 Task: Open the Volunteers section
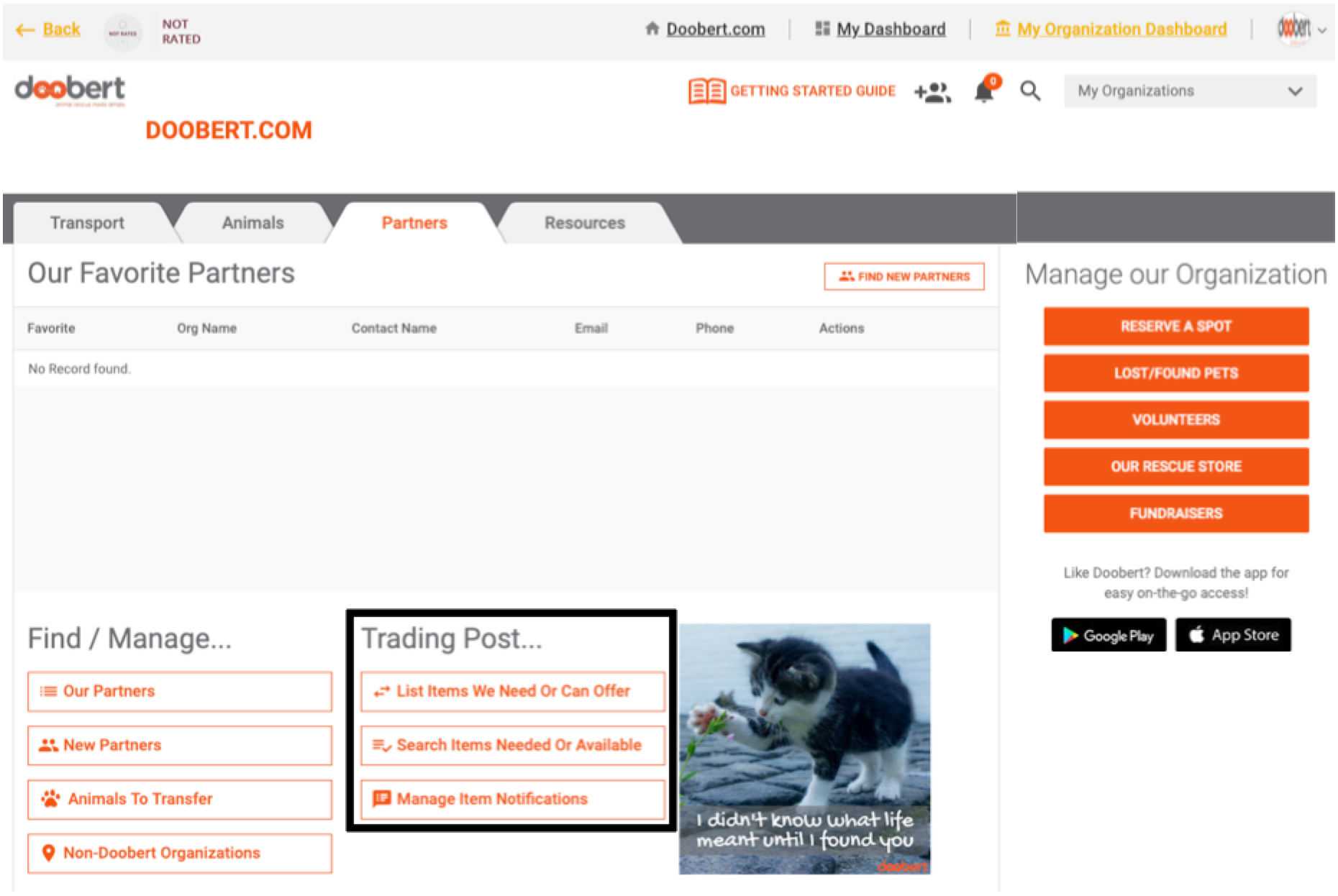coord(1175,420)
